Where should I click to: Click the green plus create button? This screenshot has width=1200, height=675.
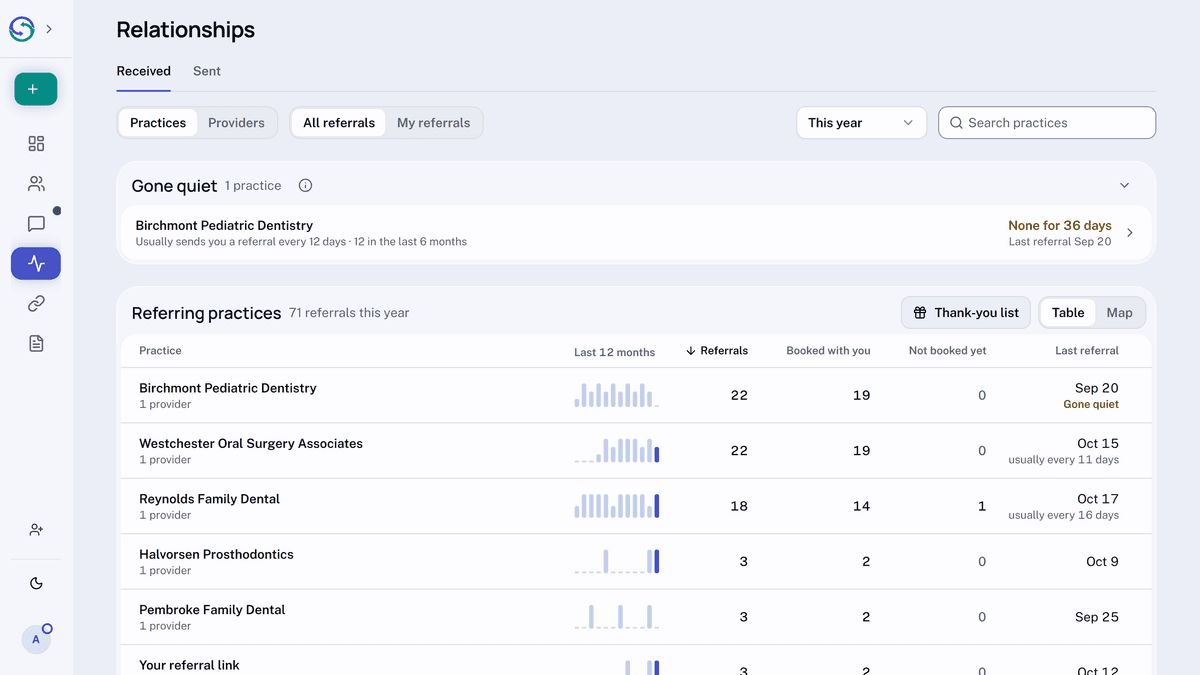(x=36, y=89)
